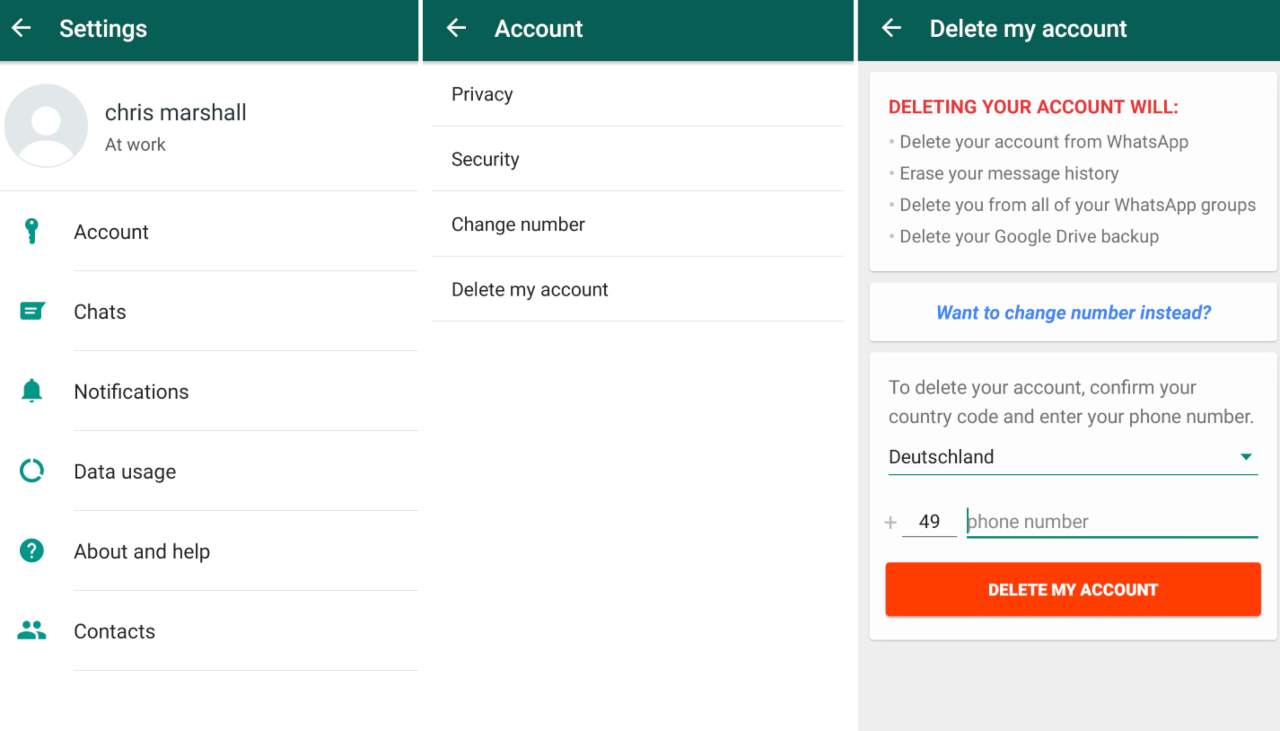This screenshot has width=1280, height=731.
Task: Go back from Delete my account screen
Action: tap(891, 28)
